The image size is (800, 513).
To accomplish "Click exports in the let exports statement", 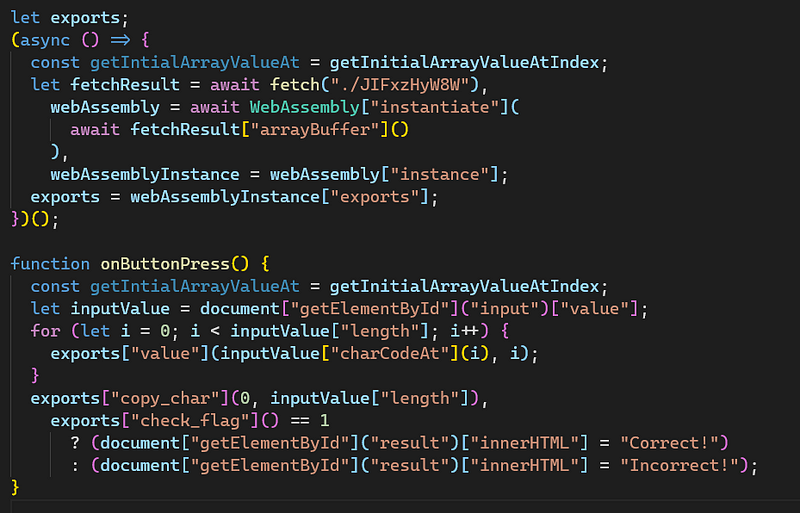I will pos(85,18).
